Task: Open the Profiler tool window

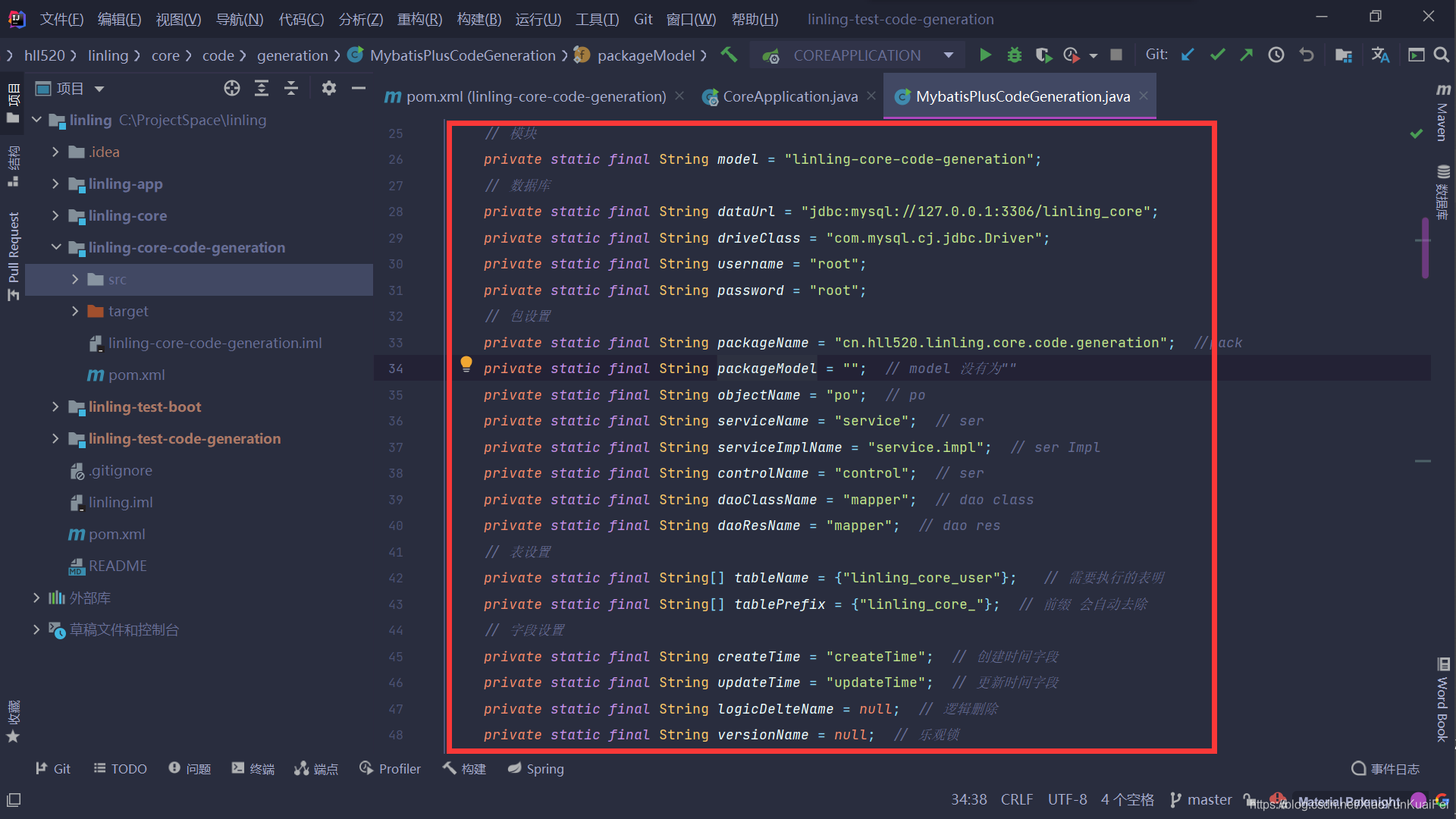Action: (390, 769)
